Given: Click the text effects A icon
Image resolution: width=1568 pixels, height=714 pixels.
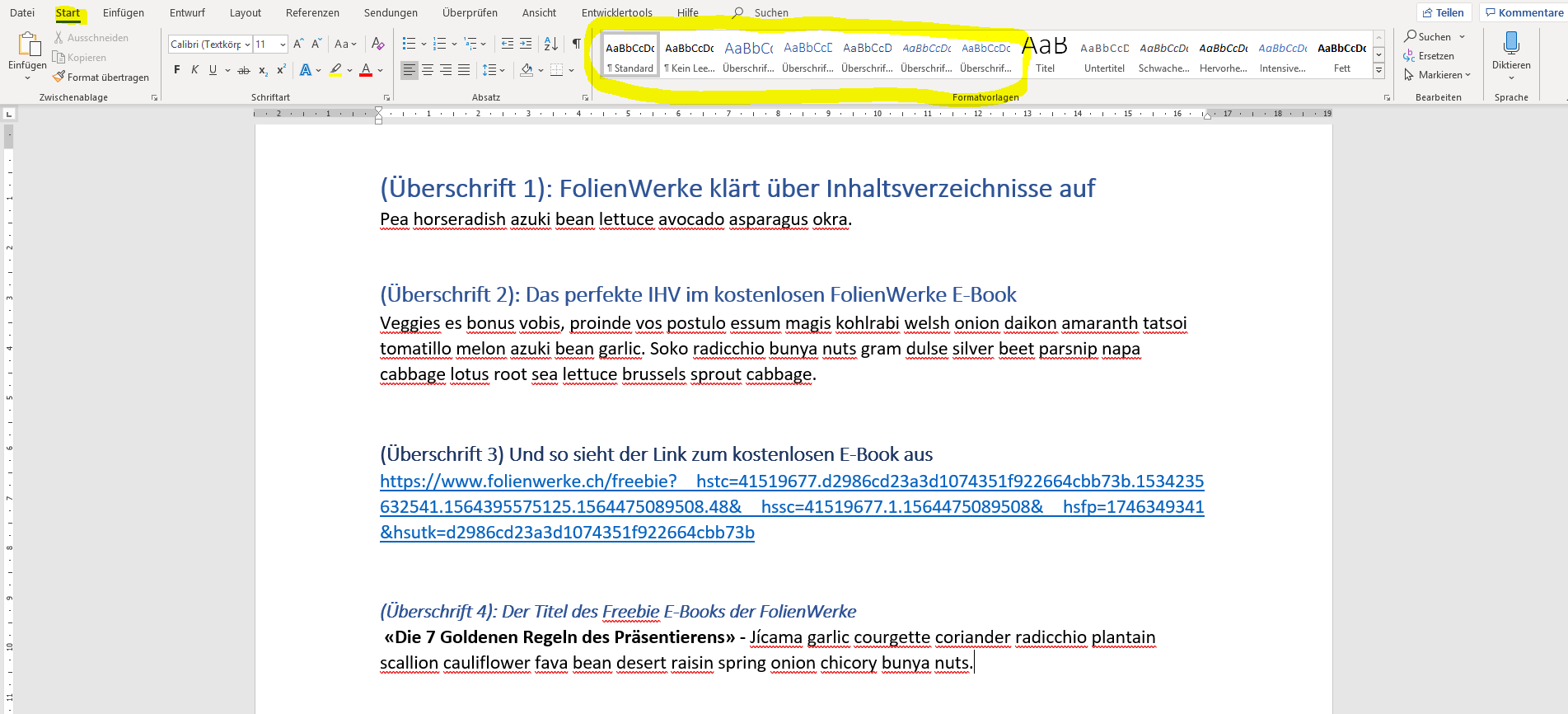Looking at the screenshot, I should pyautogui.click(x=306, y=70).
